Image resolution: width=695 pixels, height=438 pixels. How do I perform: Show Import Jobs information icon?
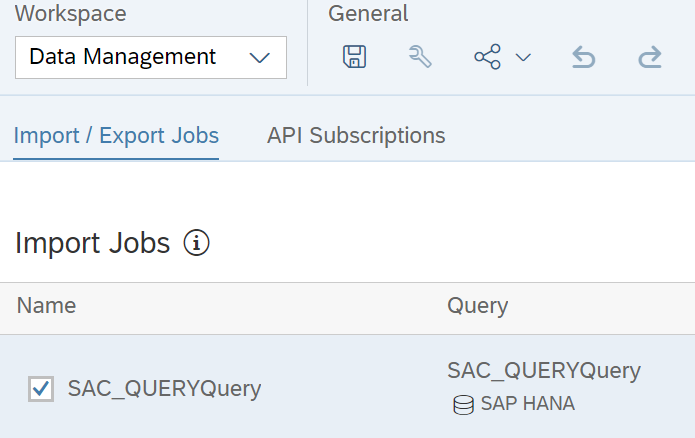point(196,243)
